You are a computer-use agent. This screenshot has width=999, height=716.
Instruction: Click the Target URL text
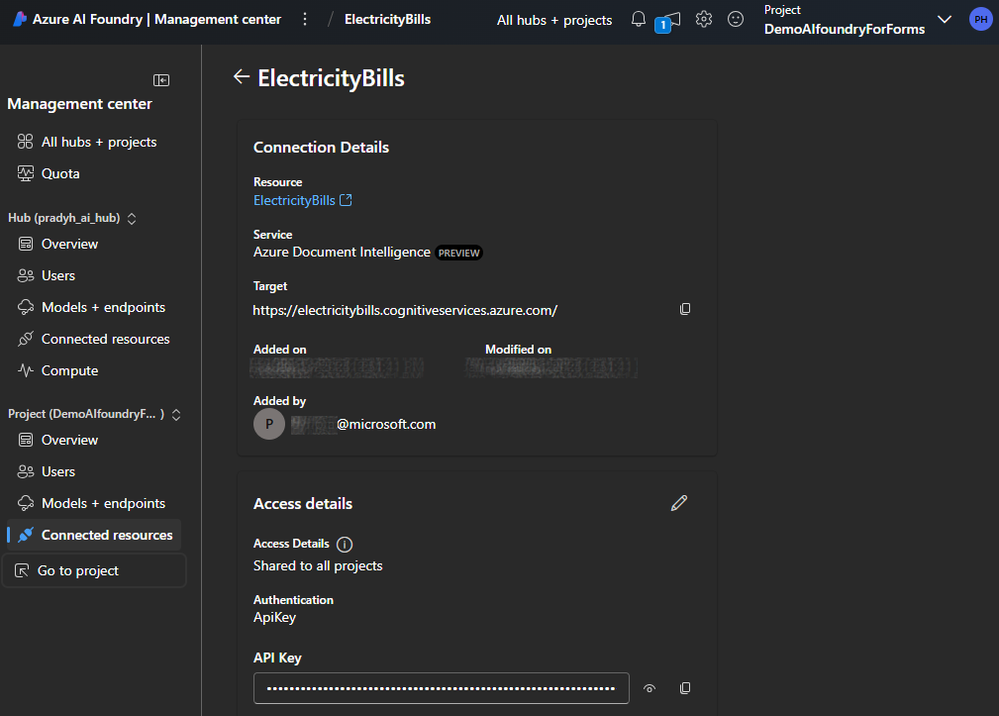tap(405, 310)
